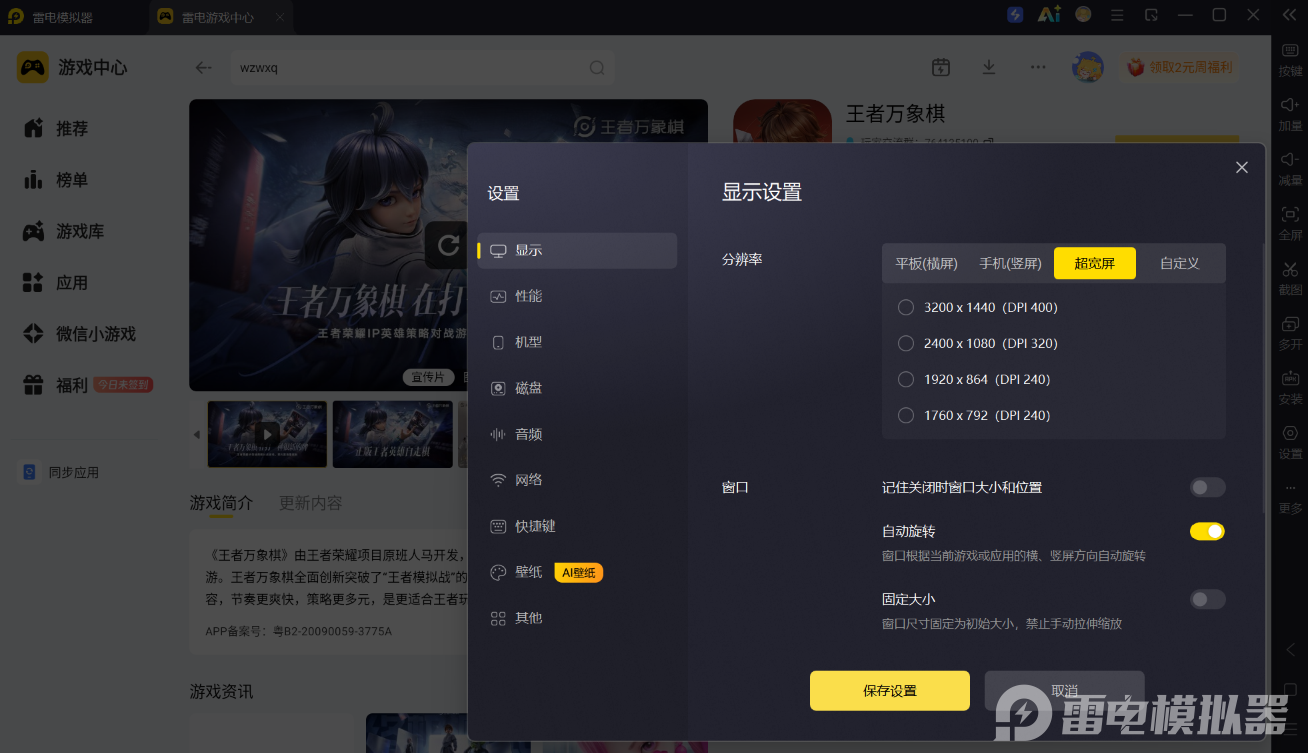The height and width of the screenshot is (753, 1308).
Task: Open the 壁纸 settings section
Action: [x=578, y=572]
